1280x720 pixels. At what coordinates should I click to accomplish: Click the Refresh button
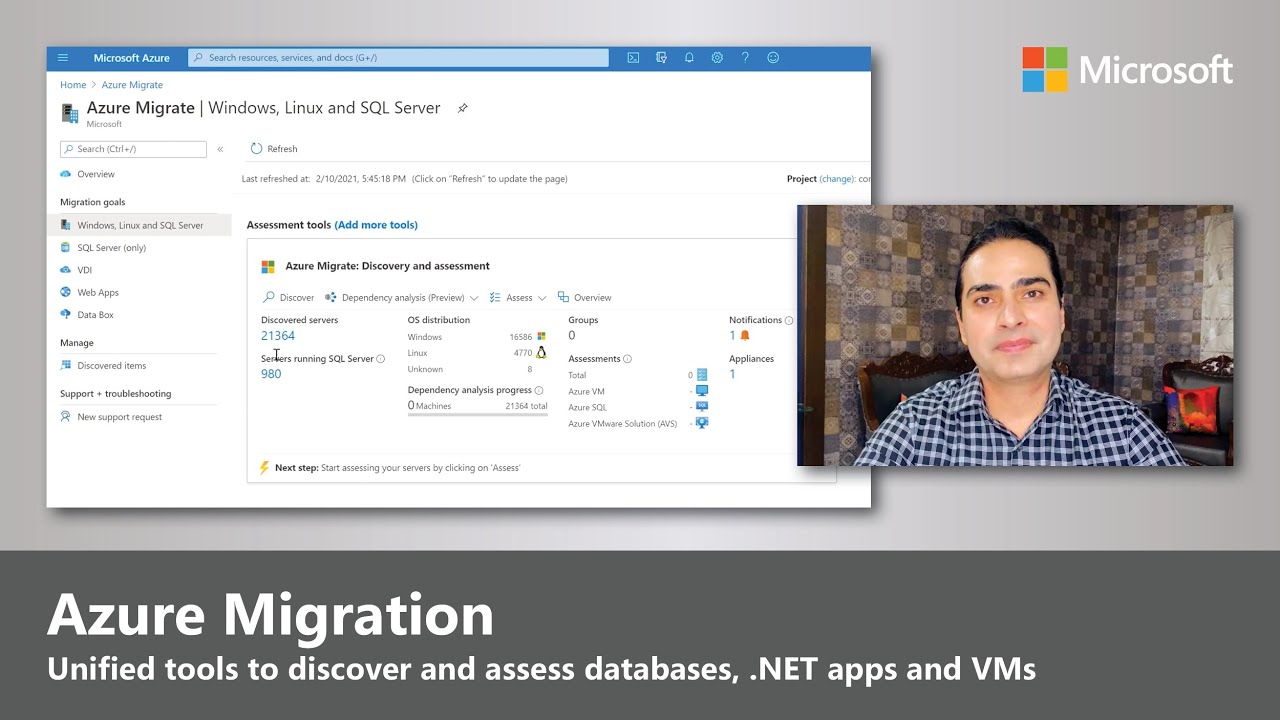[274, 149]
